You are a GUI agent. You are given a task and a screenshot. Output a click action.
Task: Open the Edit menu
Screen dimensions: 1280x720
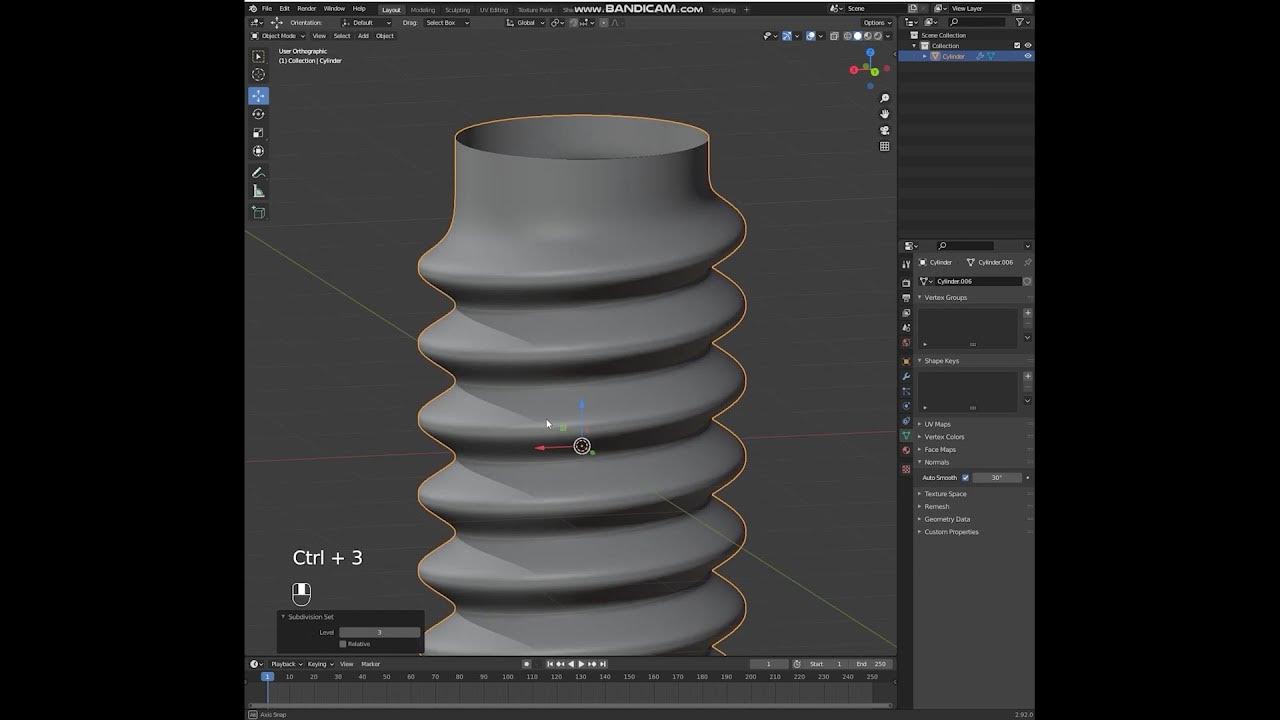point(285,8)
